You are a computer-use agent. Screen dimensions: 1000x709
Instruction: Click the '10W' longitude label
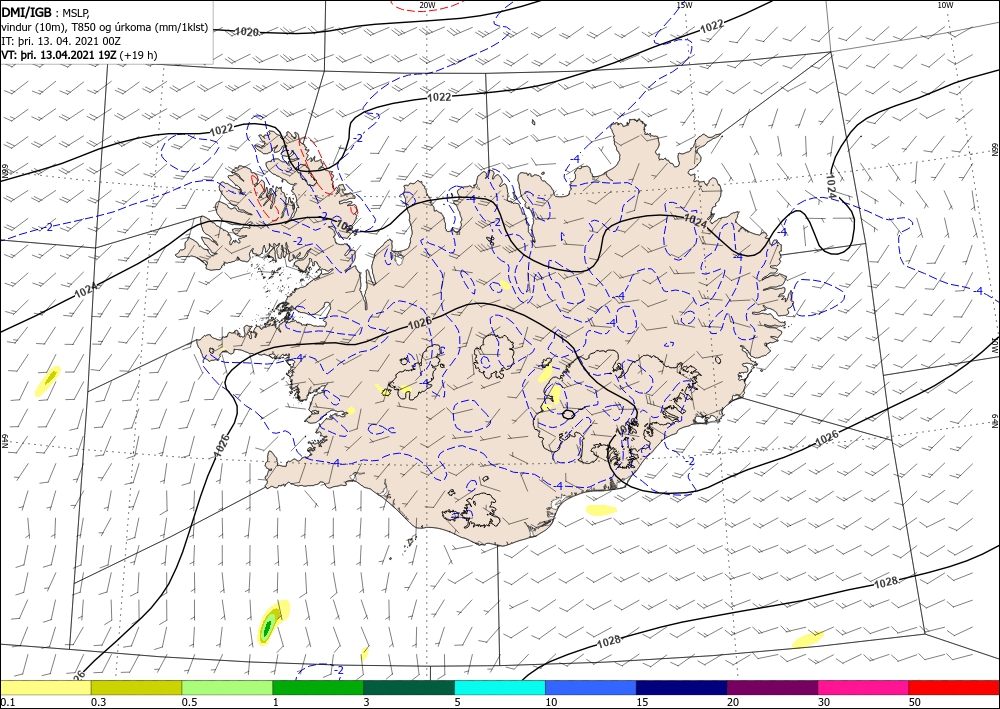click(945, 5)
